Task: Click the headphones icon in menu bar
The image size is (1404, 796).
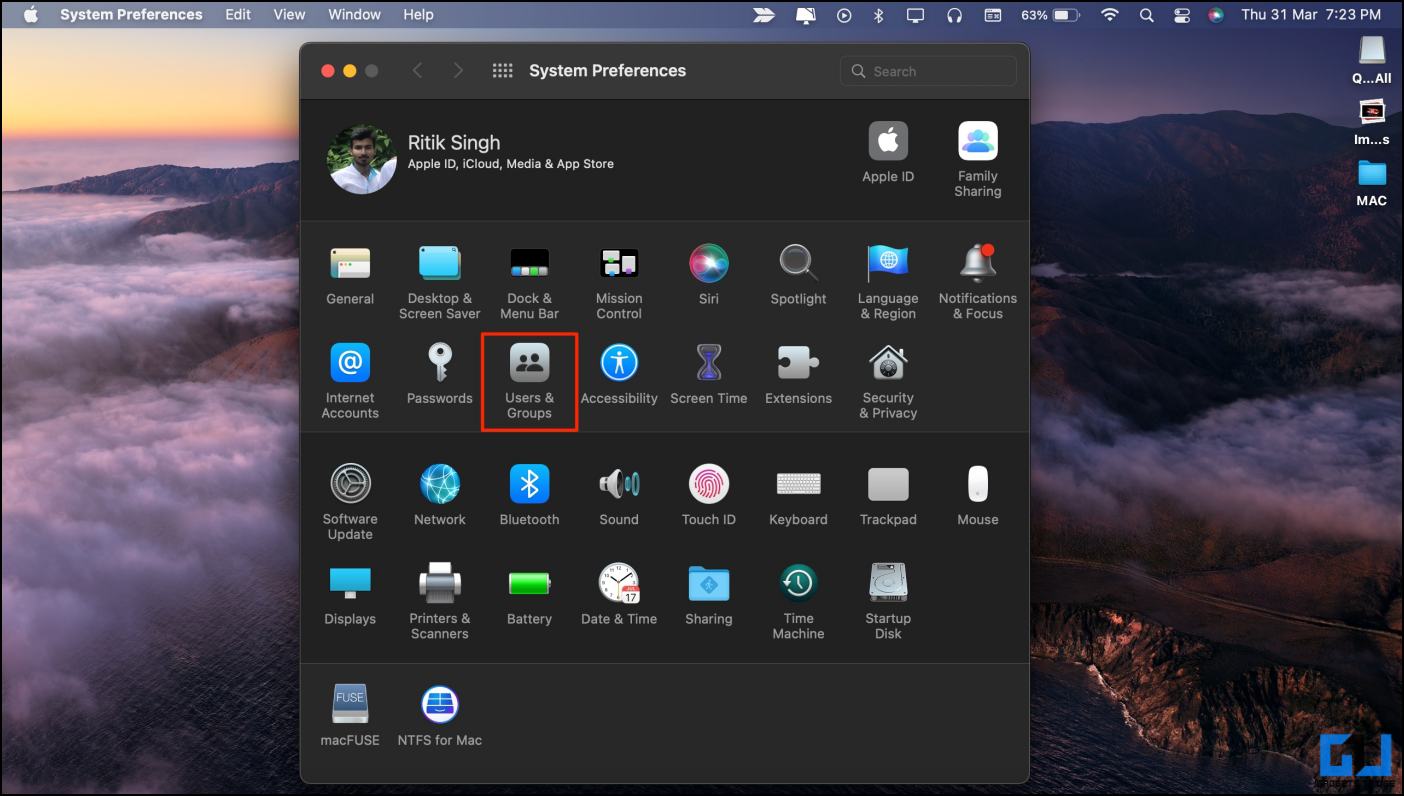Action: [x=954, y=14]
